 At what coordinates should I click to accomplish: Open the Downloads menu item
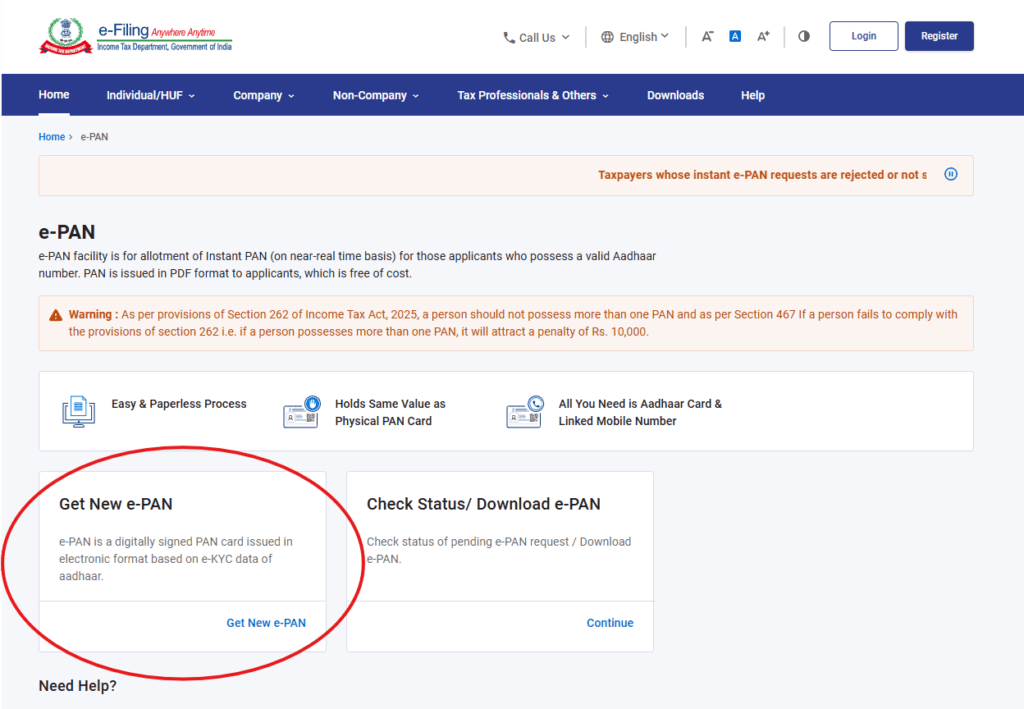[x=675, y=95]
